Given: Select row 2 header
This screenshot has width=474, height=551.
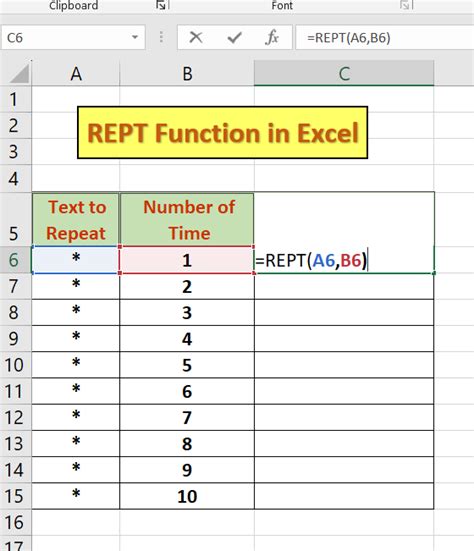Looking at the screenshot, I should 15,125.
